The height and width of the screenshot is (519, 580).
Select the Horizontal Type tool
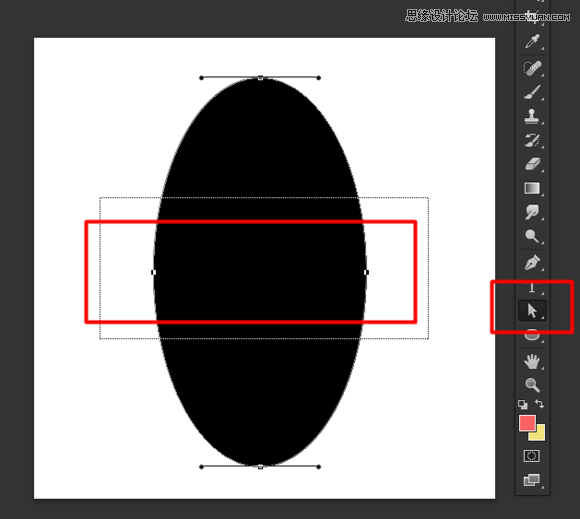point(532,287)
